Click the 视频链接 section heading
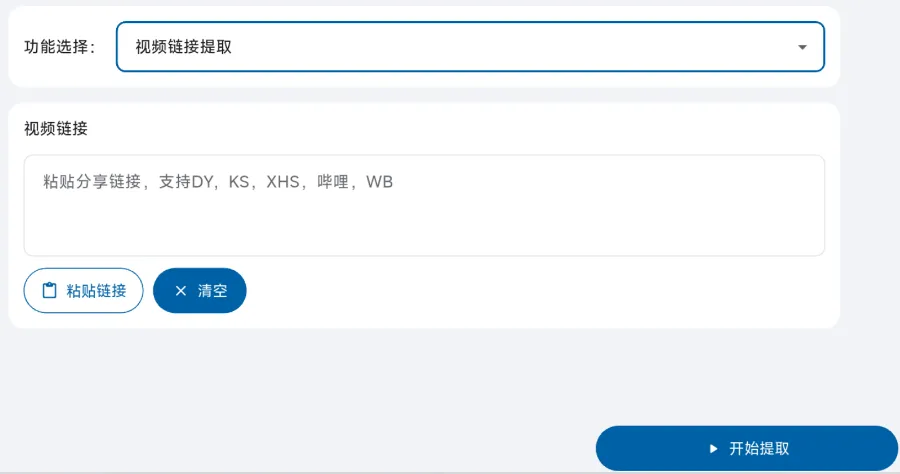The width and height of the screenshot is (900, 474). 56,129
